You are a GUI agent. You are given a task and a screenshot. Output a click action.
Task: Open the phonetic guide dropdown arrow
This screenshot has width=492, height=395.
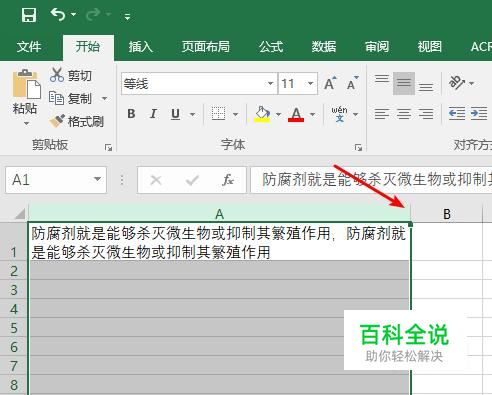355,114
